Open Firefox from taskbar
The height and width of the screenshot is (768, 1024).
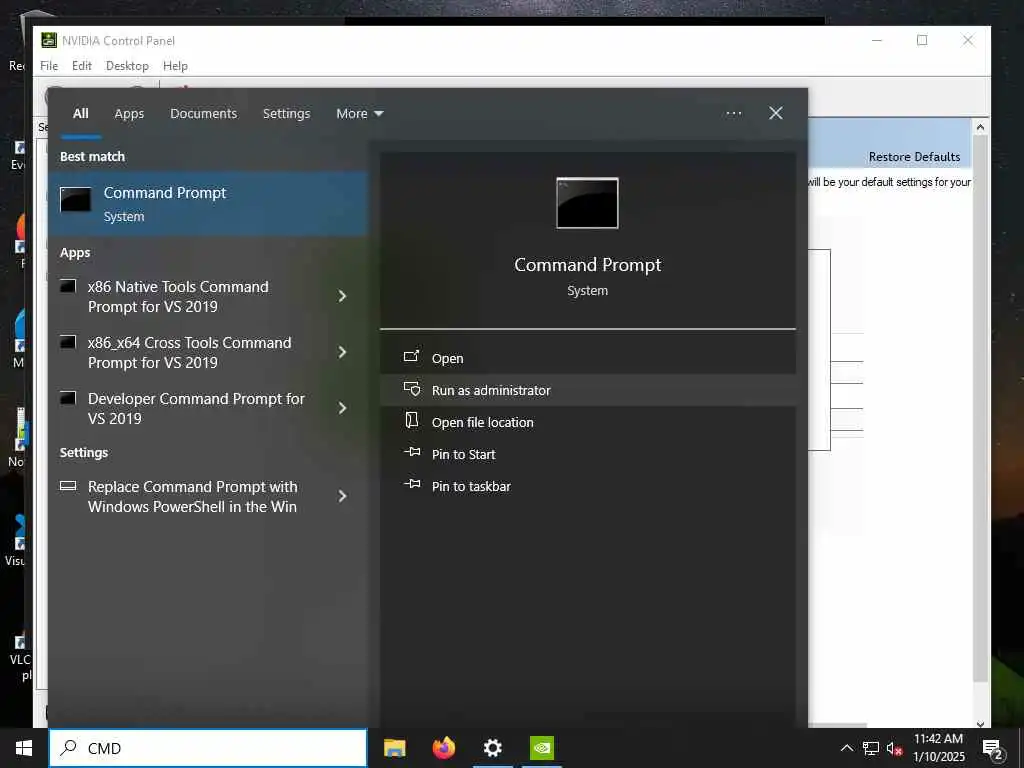[444, 748]
